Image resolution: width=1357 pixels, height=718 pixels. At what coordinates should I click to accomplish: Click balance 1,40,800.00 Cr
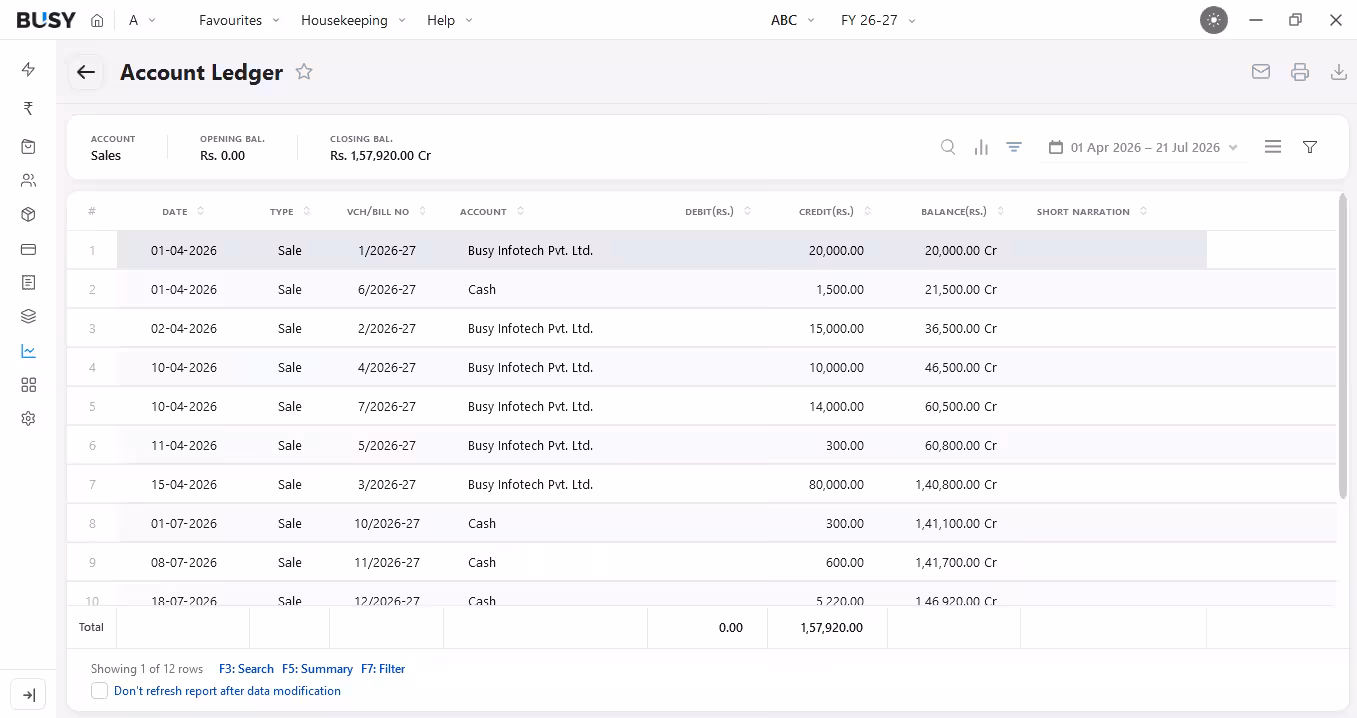click(x=956, y=485)
